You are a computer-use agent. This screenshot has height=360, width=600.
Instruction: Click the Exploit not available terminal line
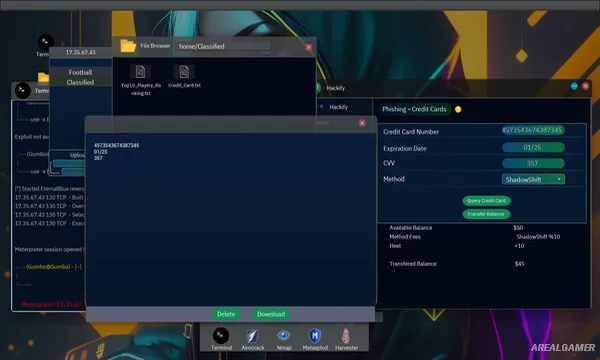pos(32,137)
